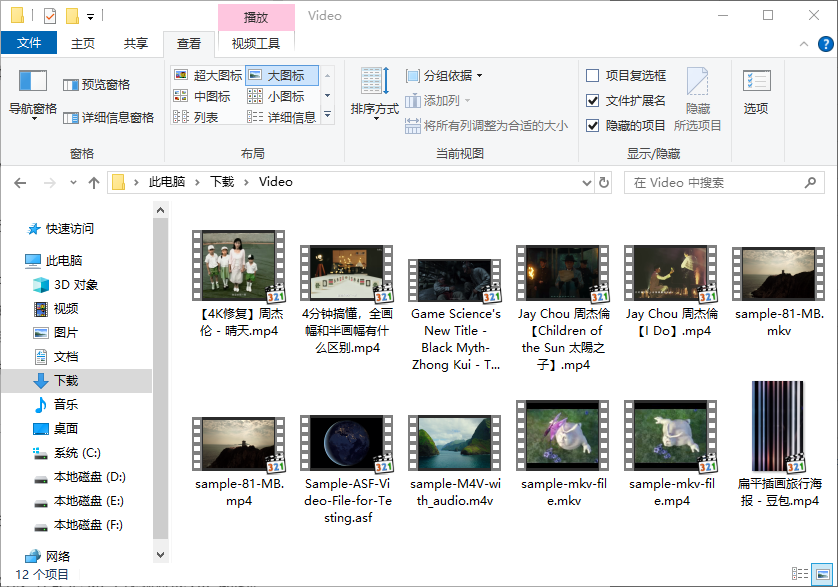Open the Group by (分组依据) dropdown

pos(444,75)
